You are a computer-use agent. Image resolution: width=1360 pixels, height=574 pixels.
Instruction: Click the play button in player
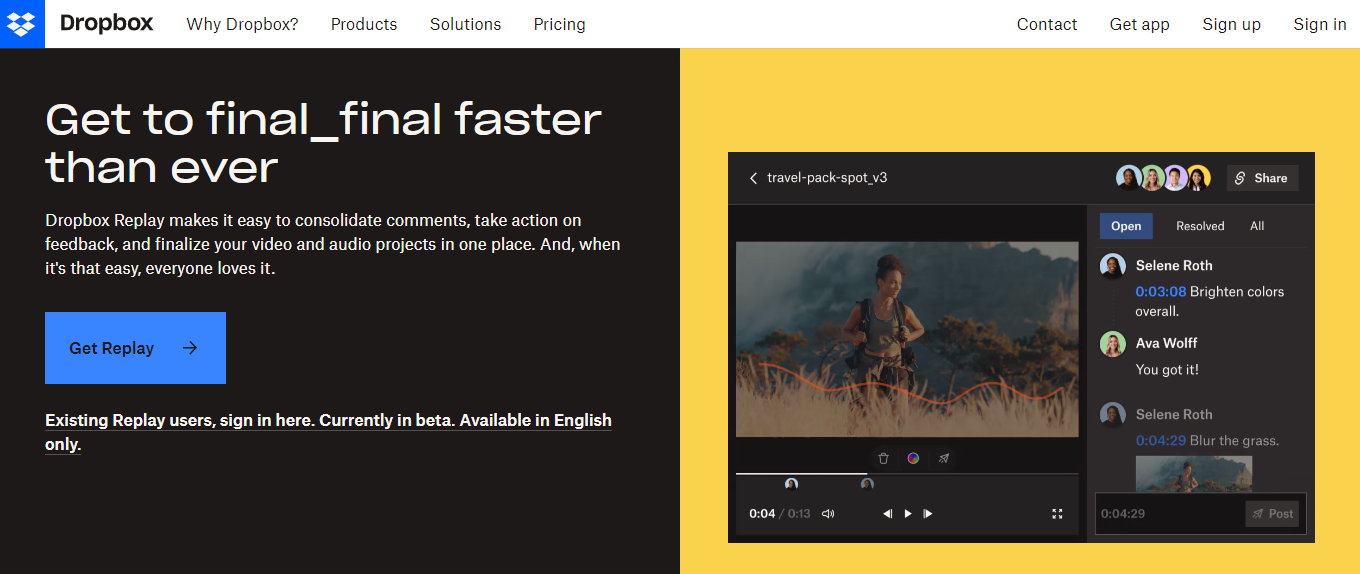(908, 514)
